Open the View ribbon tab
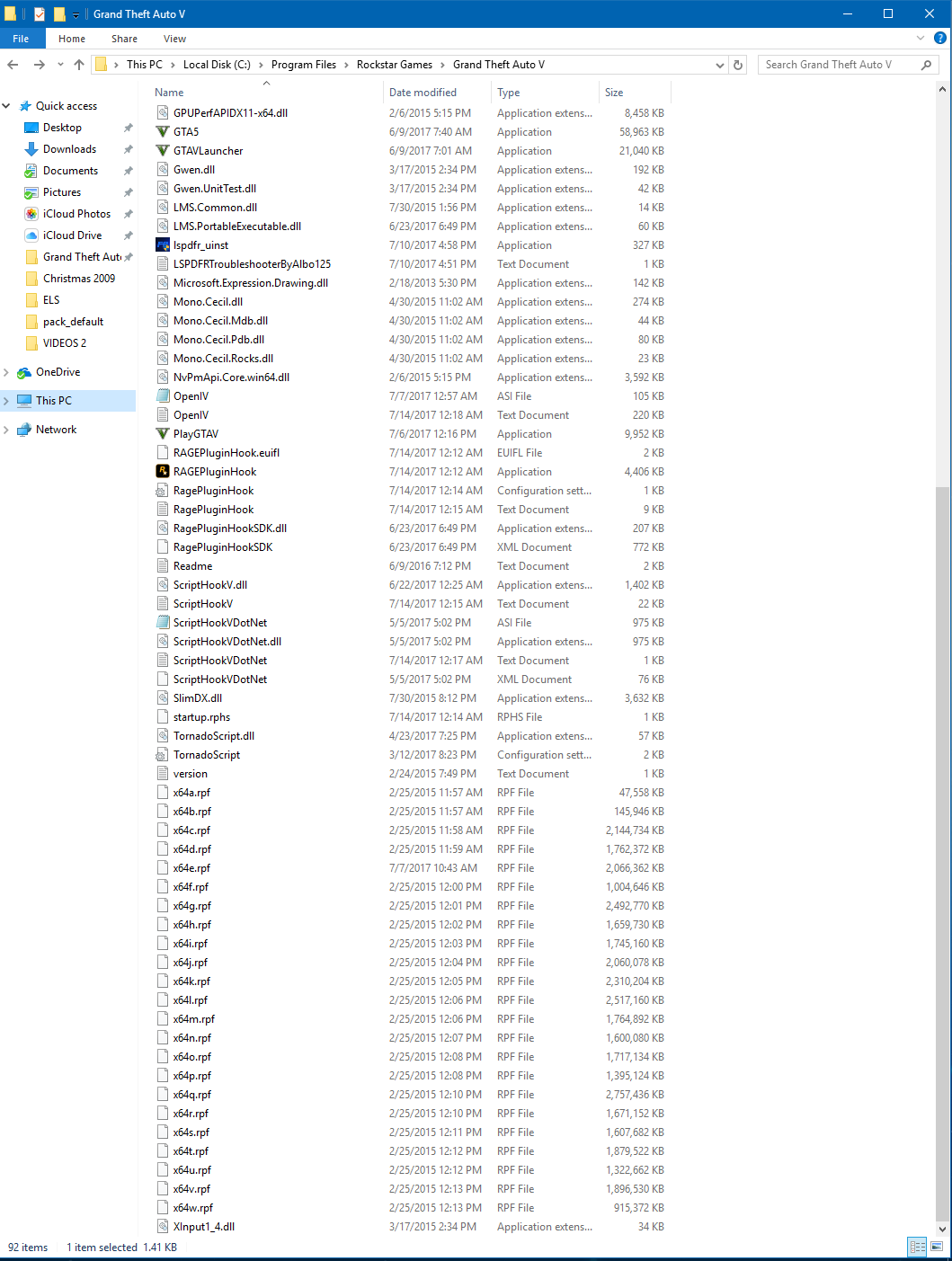This screenshot has height=1261, width=952. 174,39
